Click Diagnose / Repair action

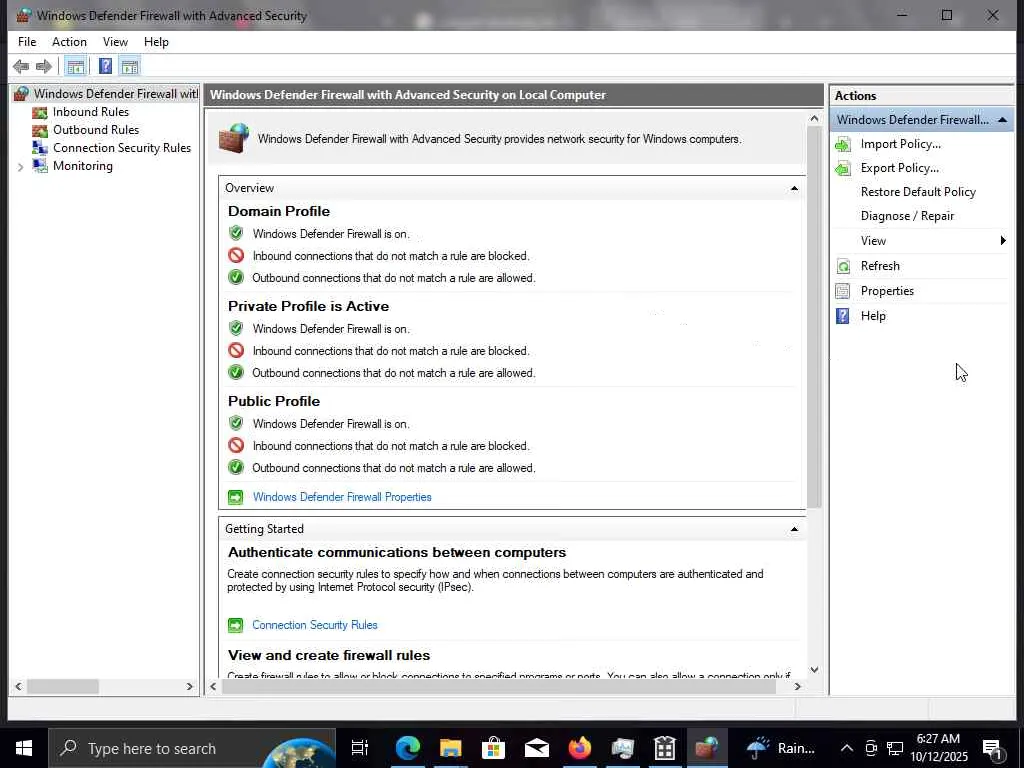[x=907, y=216]
